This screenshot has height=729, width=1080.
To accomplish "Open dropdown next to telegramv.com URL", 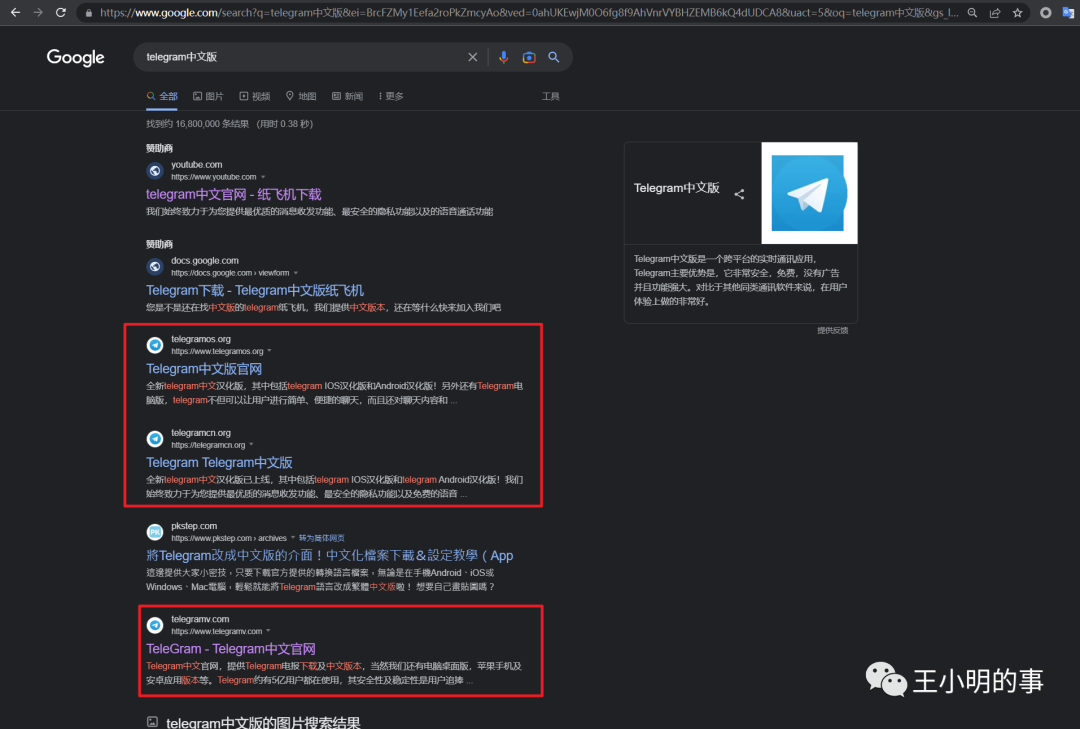I will [x=268, y=631].
